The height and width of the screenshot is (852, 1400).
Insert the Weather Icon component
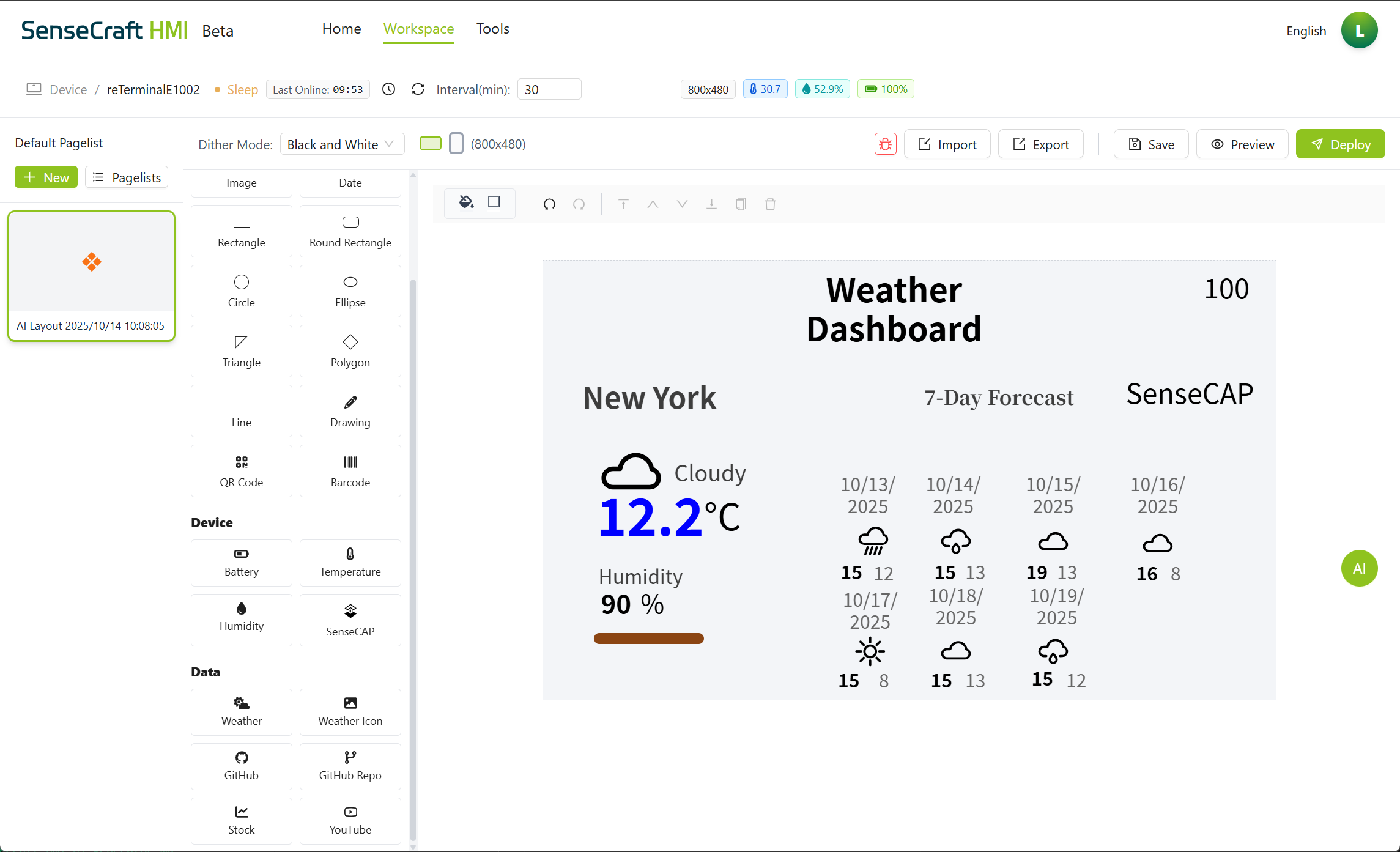350,711
